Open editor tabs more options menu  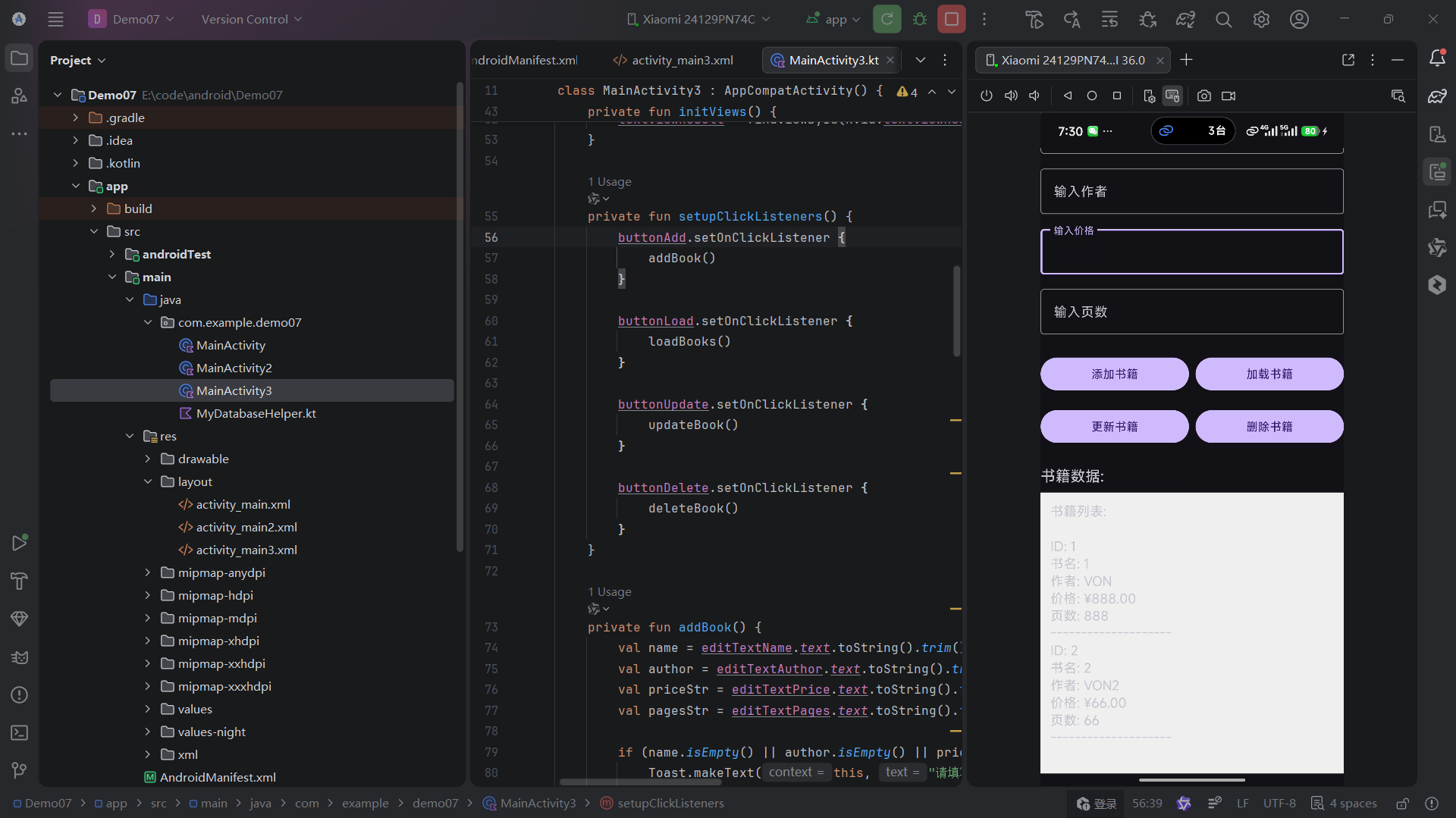click(x=945, y=60)
